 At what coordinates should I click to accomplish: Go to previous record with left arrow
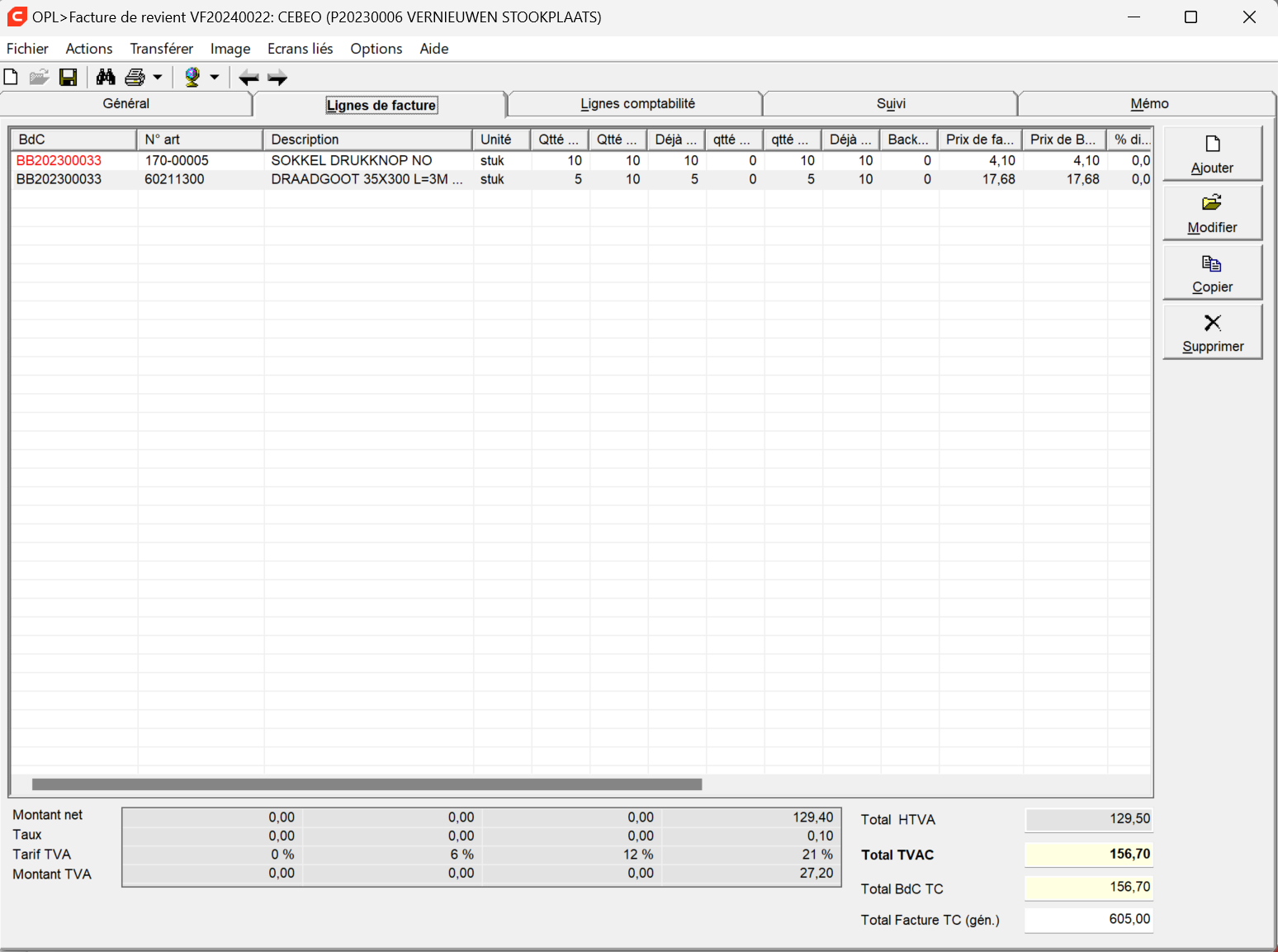pos(248,78)
